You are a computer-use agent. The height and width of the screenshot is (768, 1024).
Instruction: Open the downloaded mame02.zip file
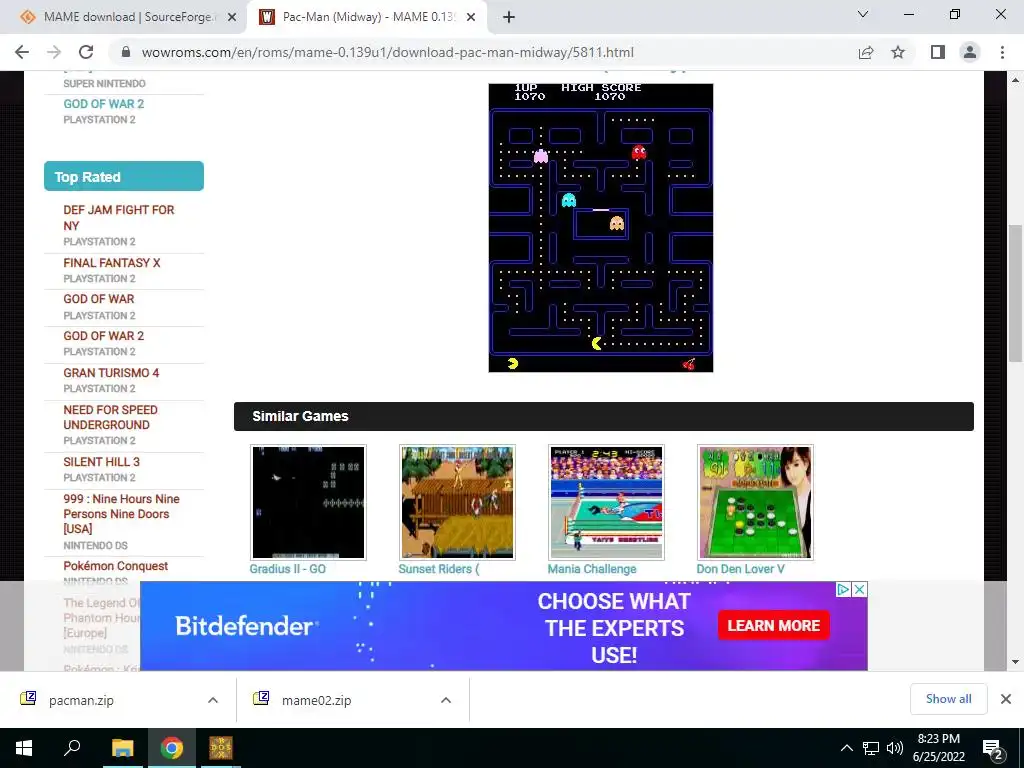pos(316,700)
